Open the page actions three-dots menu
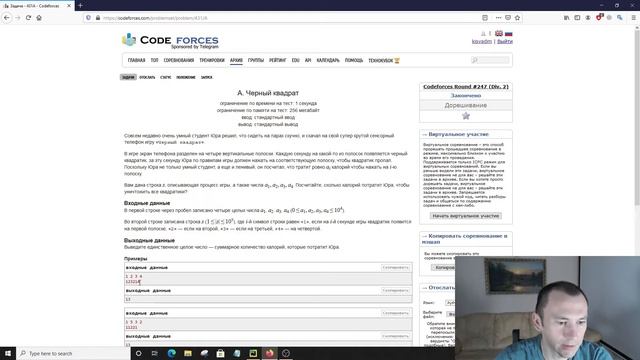 pos(498,18)
